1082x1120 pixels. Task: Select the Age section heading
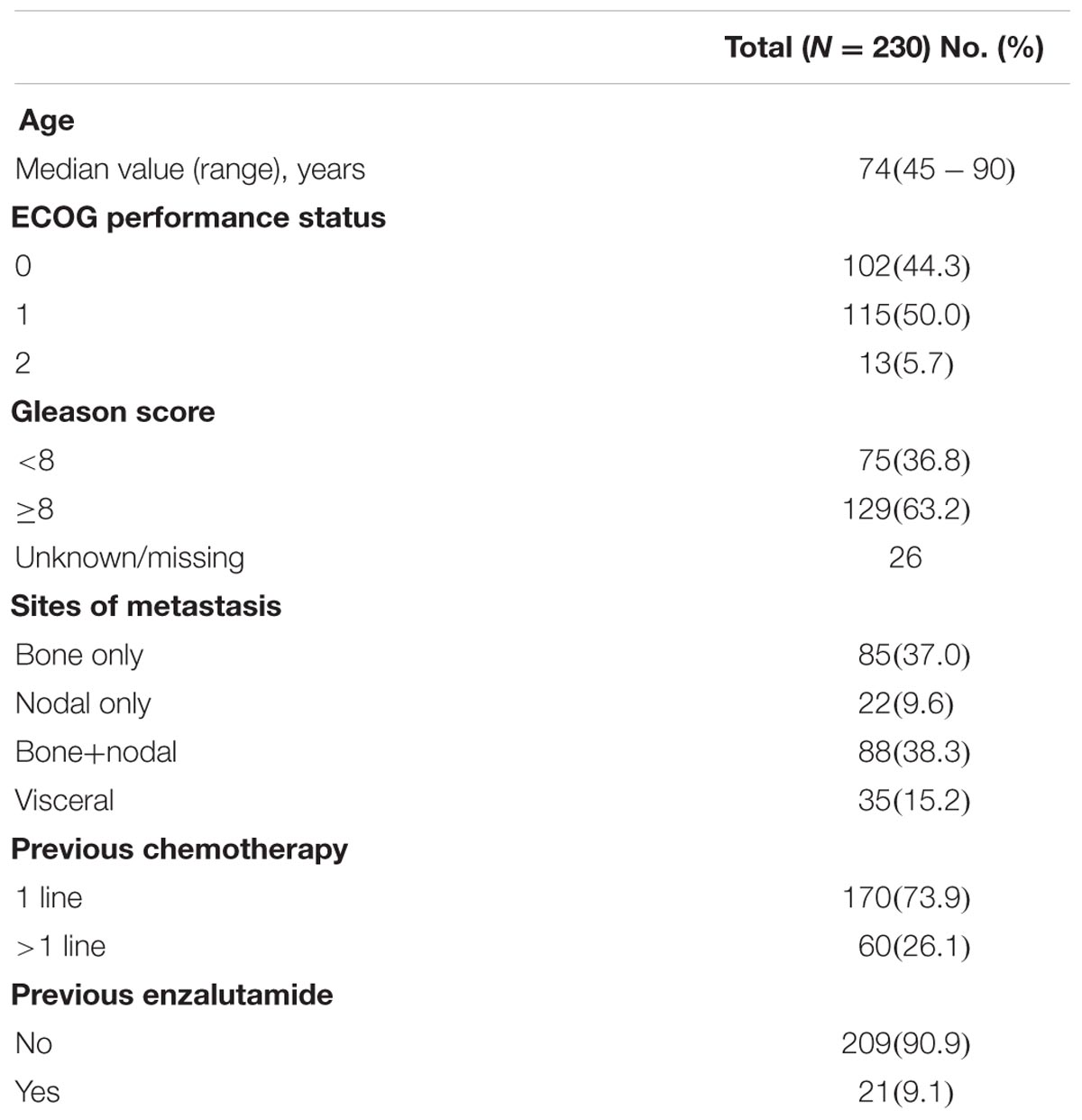coord(47,120)
